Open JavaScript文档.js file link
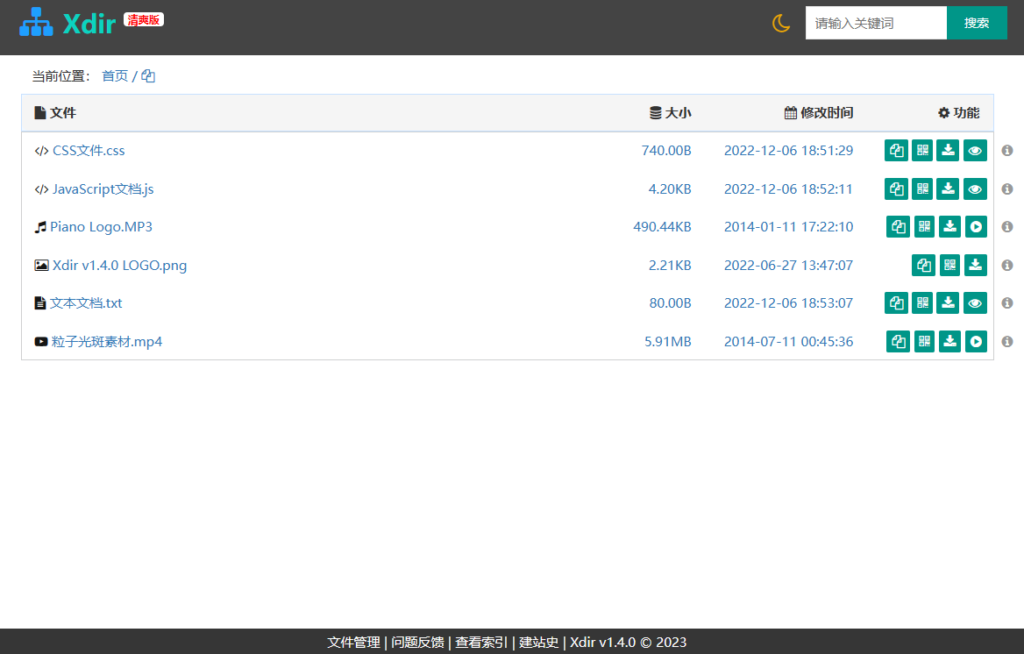This screenshot has width=1024, height=654. tap(103, 189)
